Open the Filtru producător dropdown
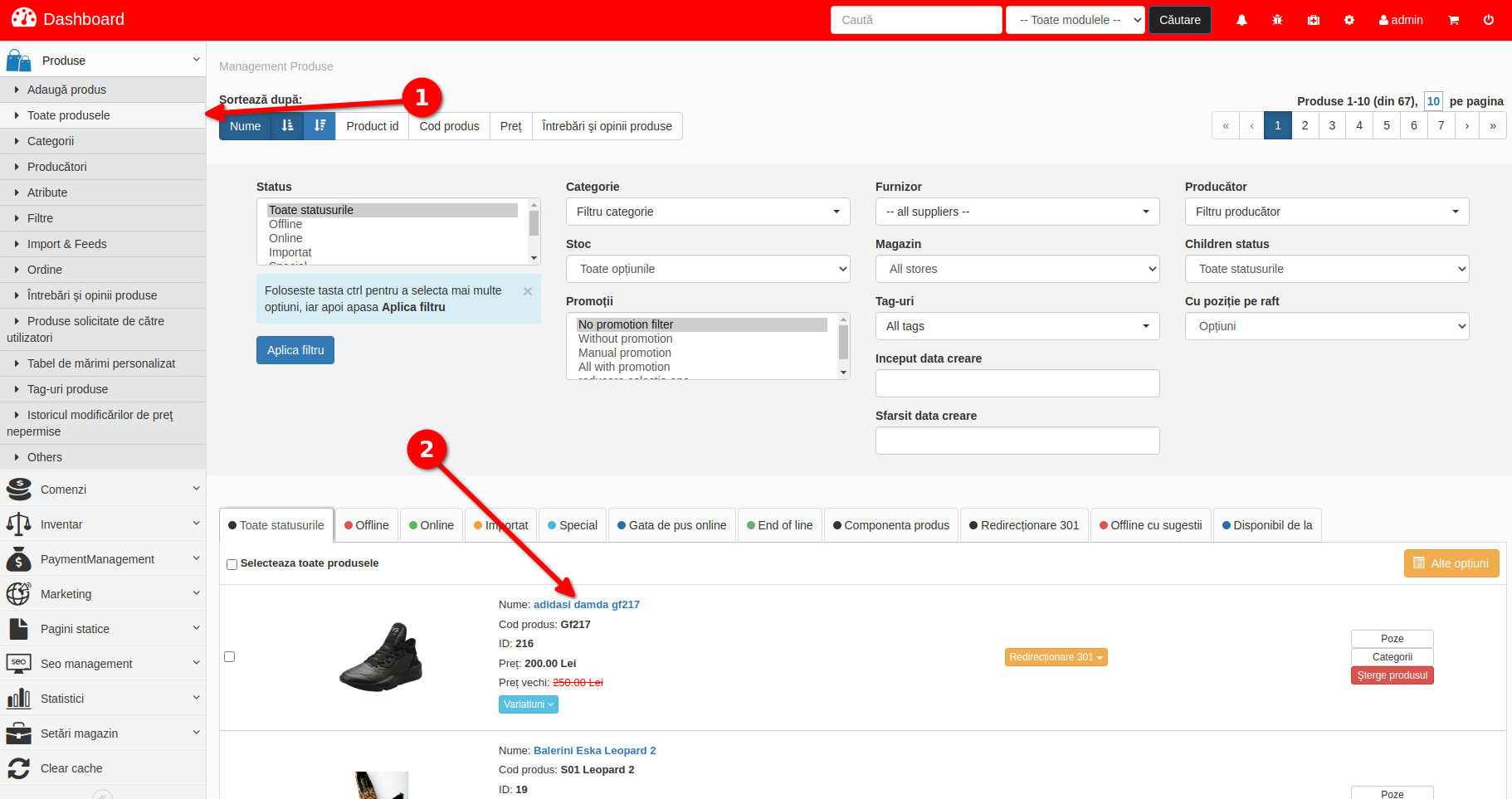 point(1327,212)
